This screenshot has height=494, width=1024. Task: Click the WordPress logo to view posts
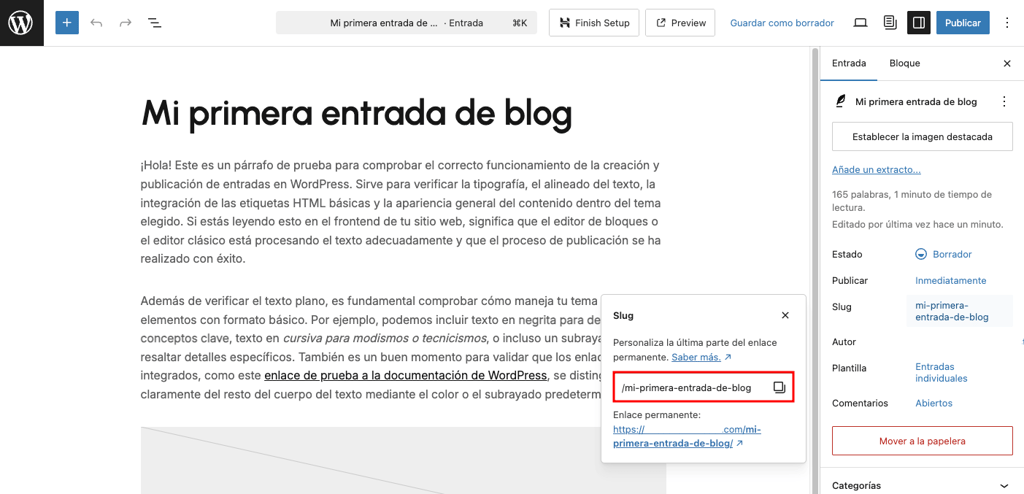coord(22,23)
